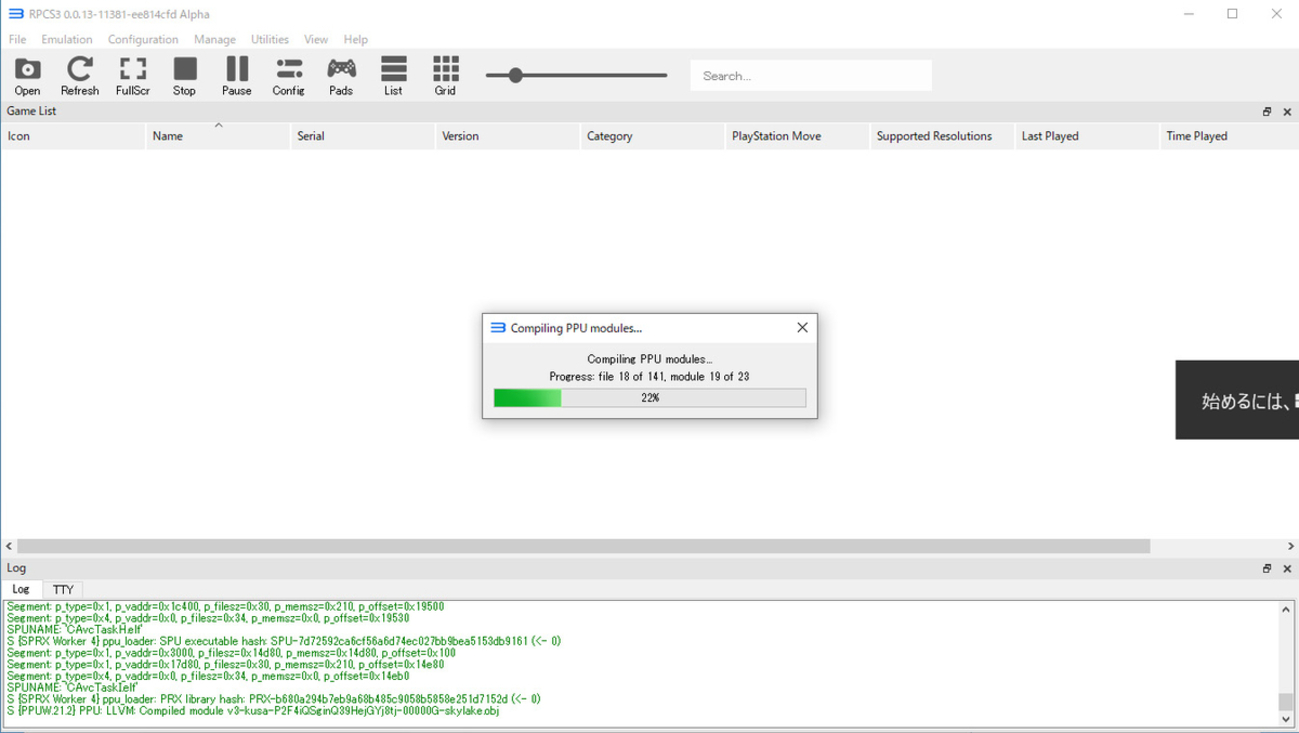Float the Game List panel
Image resolution: width=1299 pixels, height=733 pixels.
click(x=1267, y=112)
